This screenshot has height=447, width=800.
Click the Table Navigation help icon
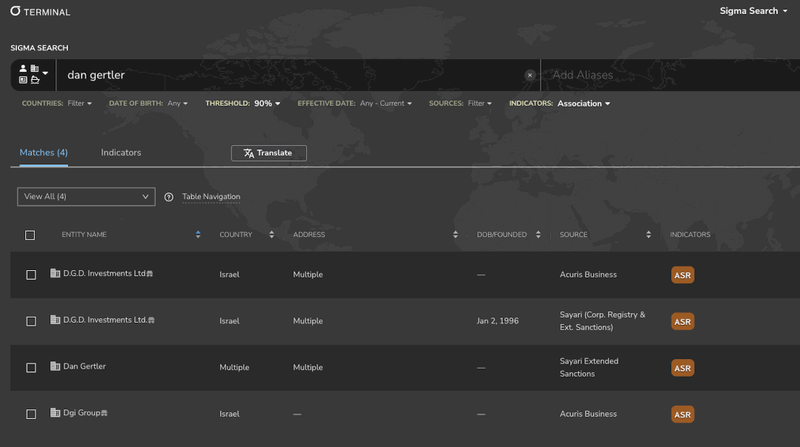(169, 197)
